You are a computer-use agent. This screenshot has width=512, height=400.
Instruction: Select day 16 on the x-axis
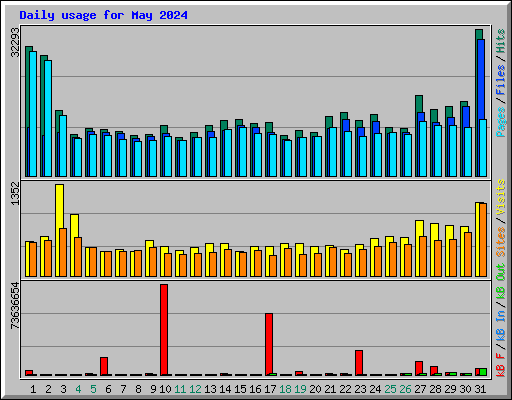[x=255, y=389]
